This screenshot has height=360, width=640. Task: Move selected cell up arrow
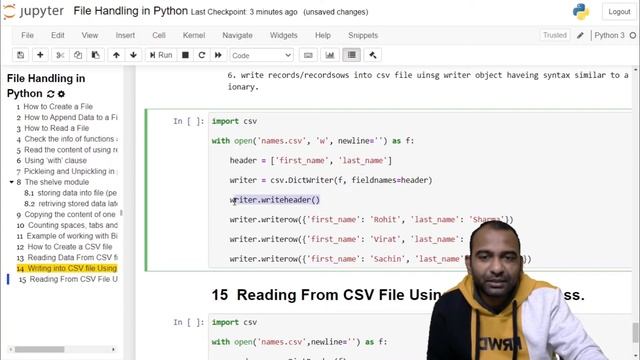[x=116, y=55]
